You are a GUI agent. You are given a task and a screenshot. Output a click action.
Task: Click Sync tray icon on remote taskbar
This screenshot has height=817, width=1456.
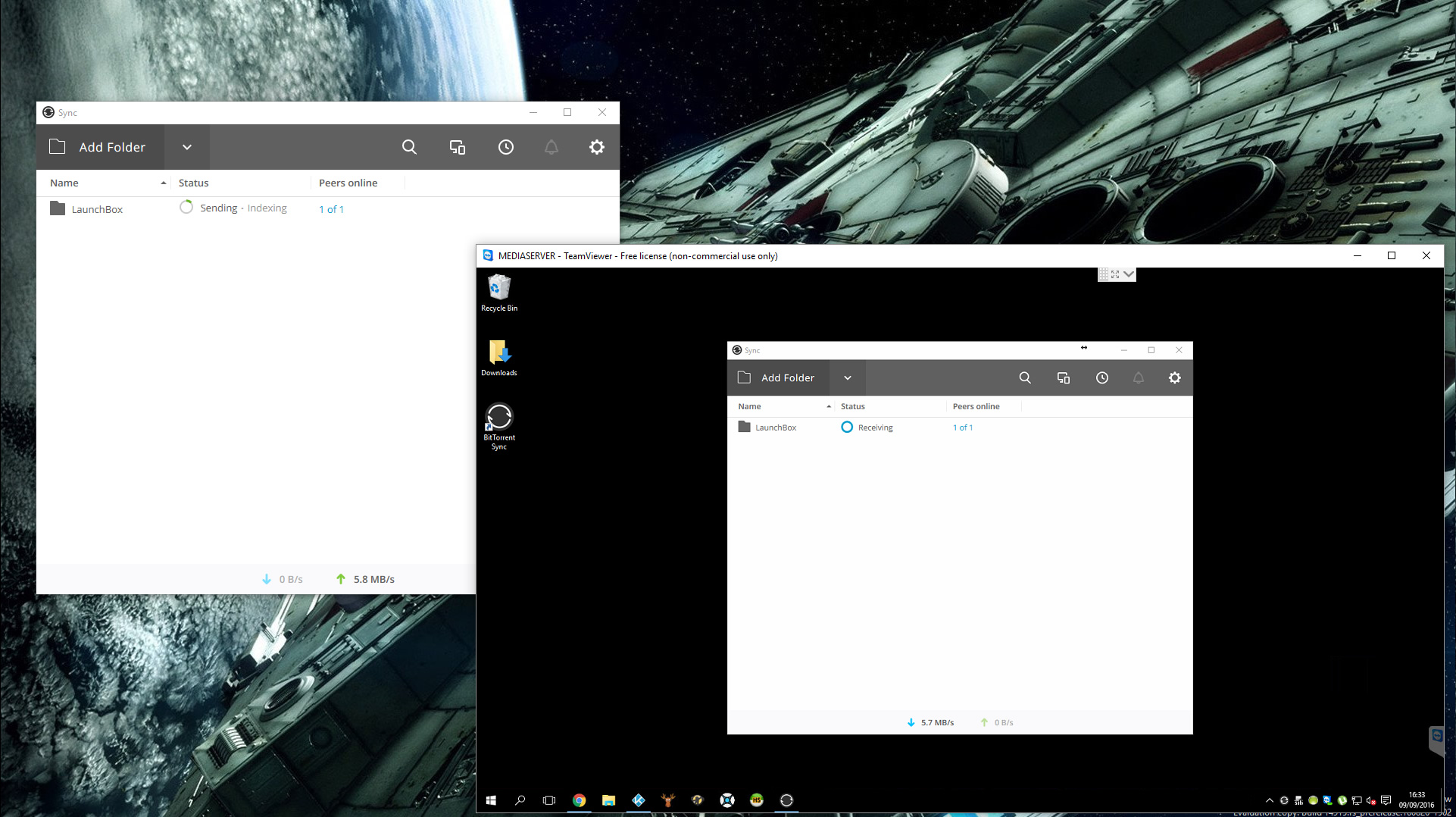1284,800
